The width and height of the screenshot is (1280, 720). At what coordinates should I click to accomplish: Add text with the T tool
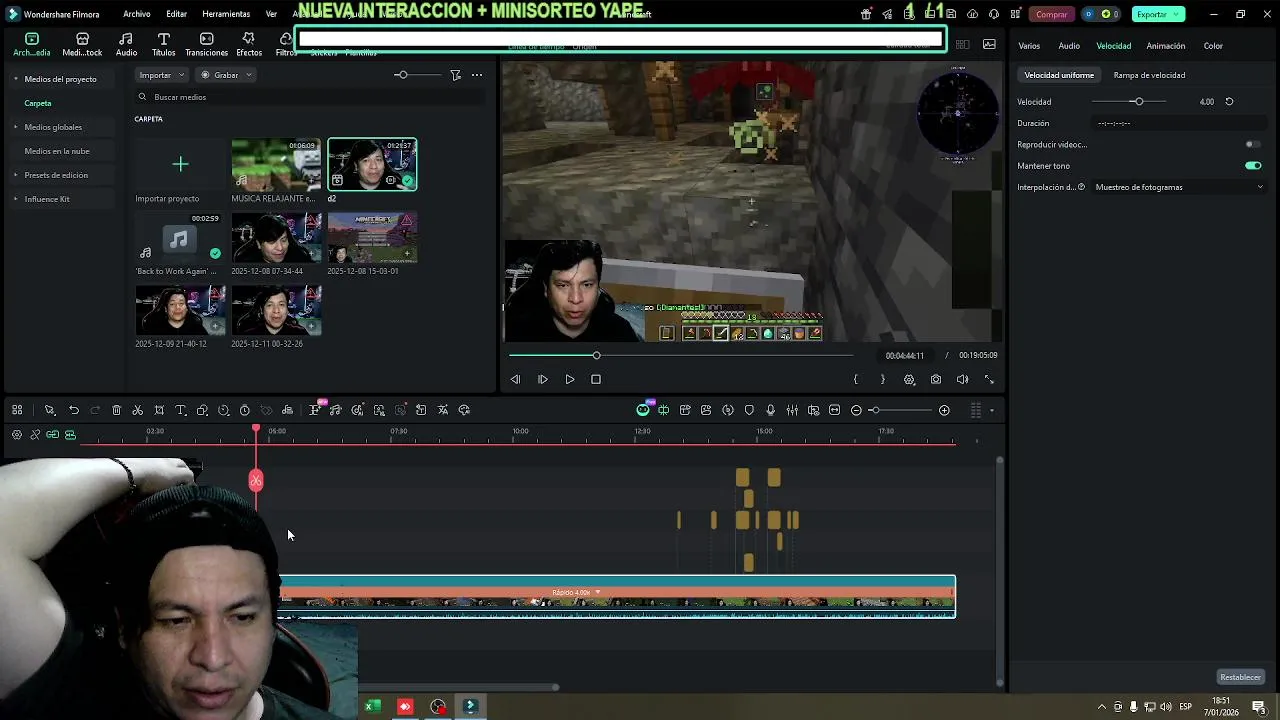181,410
